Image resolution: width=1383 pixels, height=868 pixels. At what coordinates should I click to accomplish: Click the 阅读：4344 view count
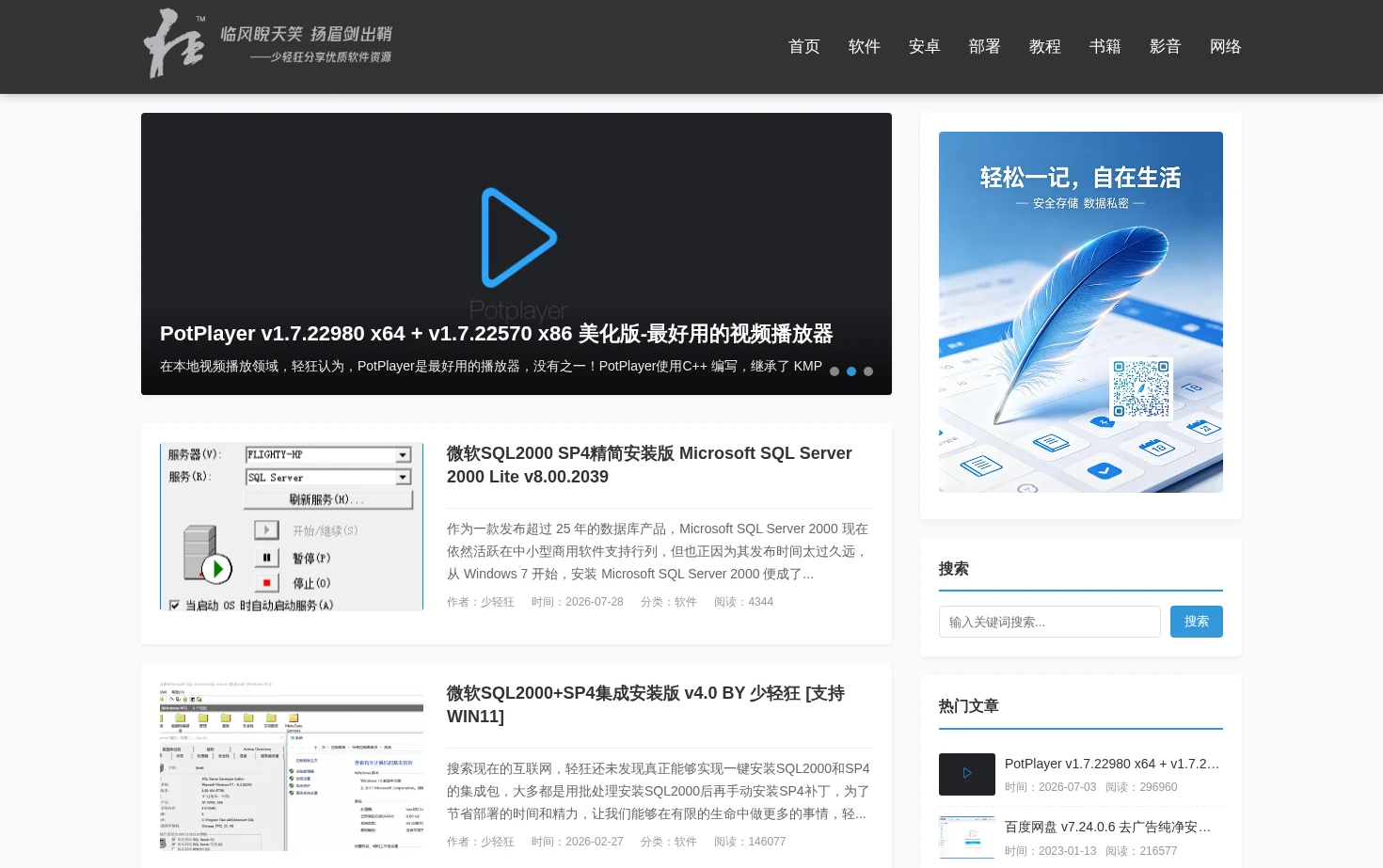tap(743, 602)
